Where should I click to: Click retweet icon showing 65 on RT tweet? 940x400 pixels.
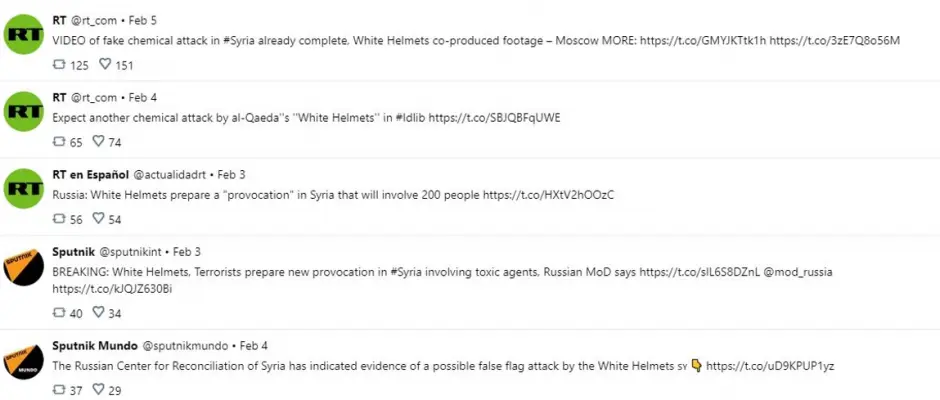pos(59,142)
